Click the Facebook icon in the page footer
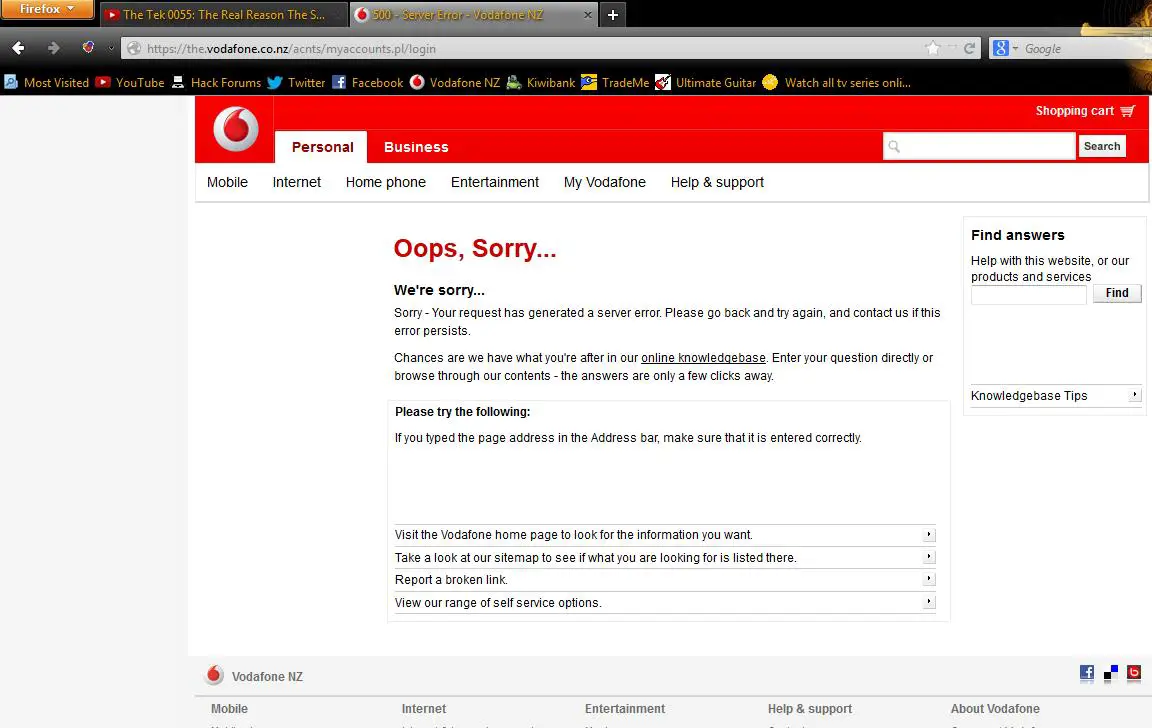Screen dimensions: 1152x728 tap(1087, 672)
